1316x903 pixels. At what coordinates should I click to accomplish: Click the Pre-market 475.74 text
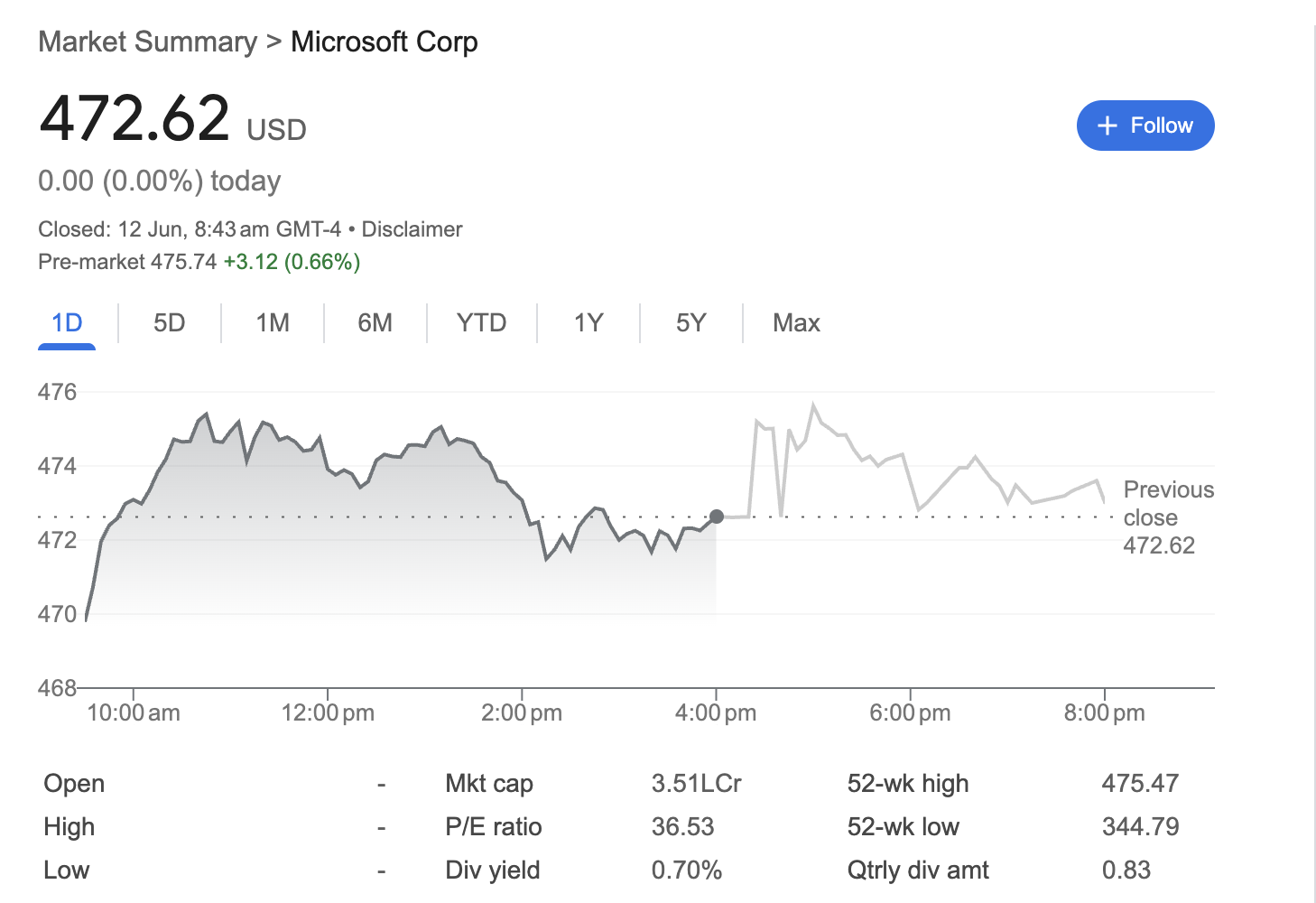coord(127,262)
